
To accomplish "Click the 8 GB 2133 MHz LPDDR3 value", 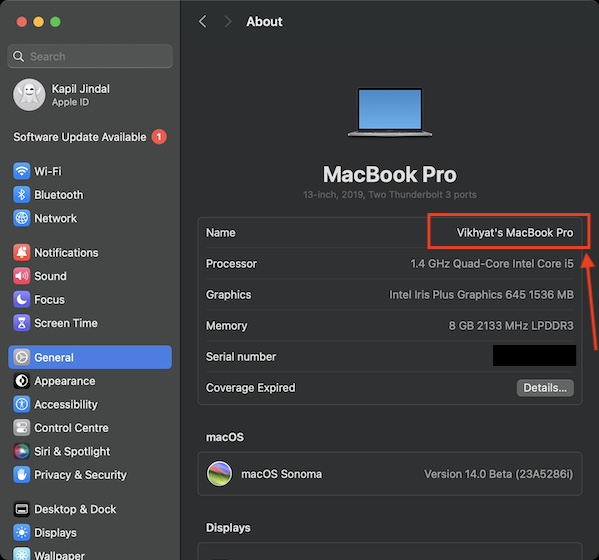I will 511,325.
